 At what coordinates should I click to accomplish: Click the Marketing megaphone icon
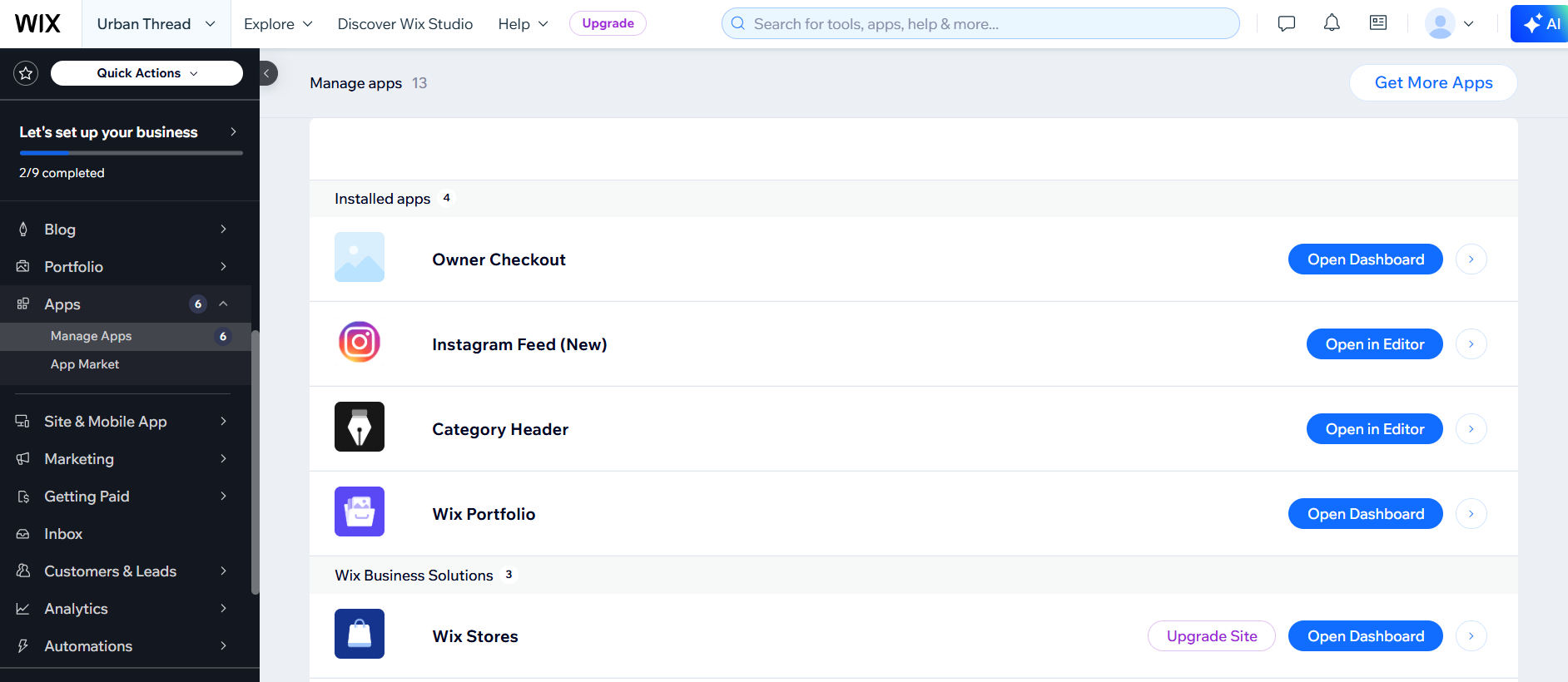click(23, 459)
